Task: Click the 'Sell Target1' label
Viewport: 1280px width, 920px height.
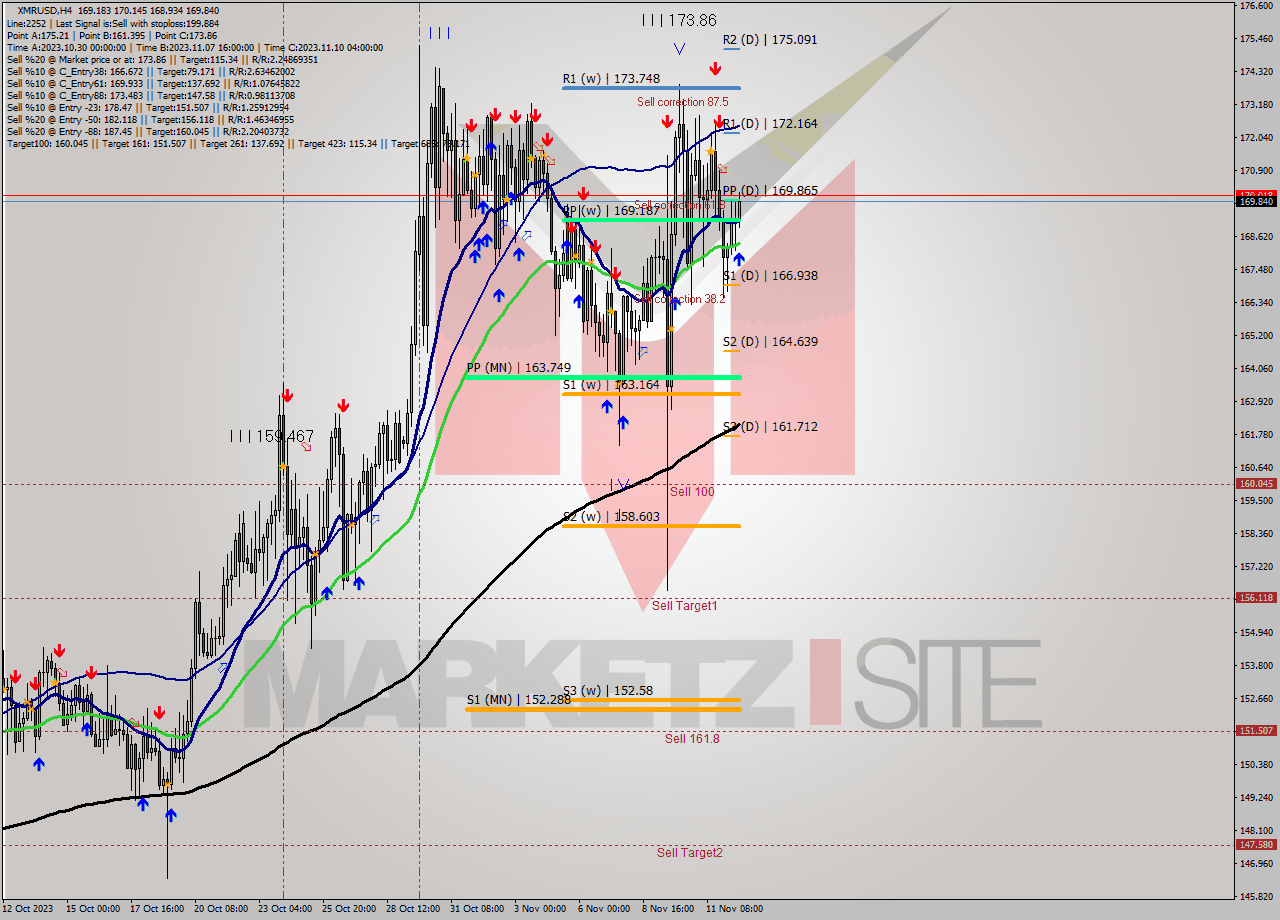Action: (x=685, y=605)
